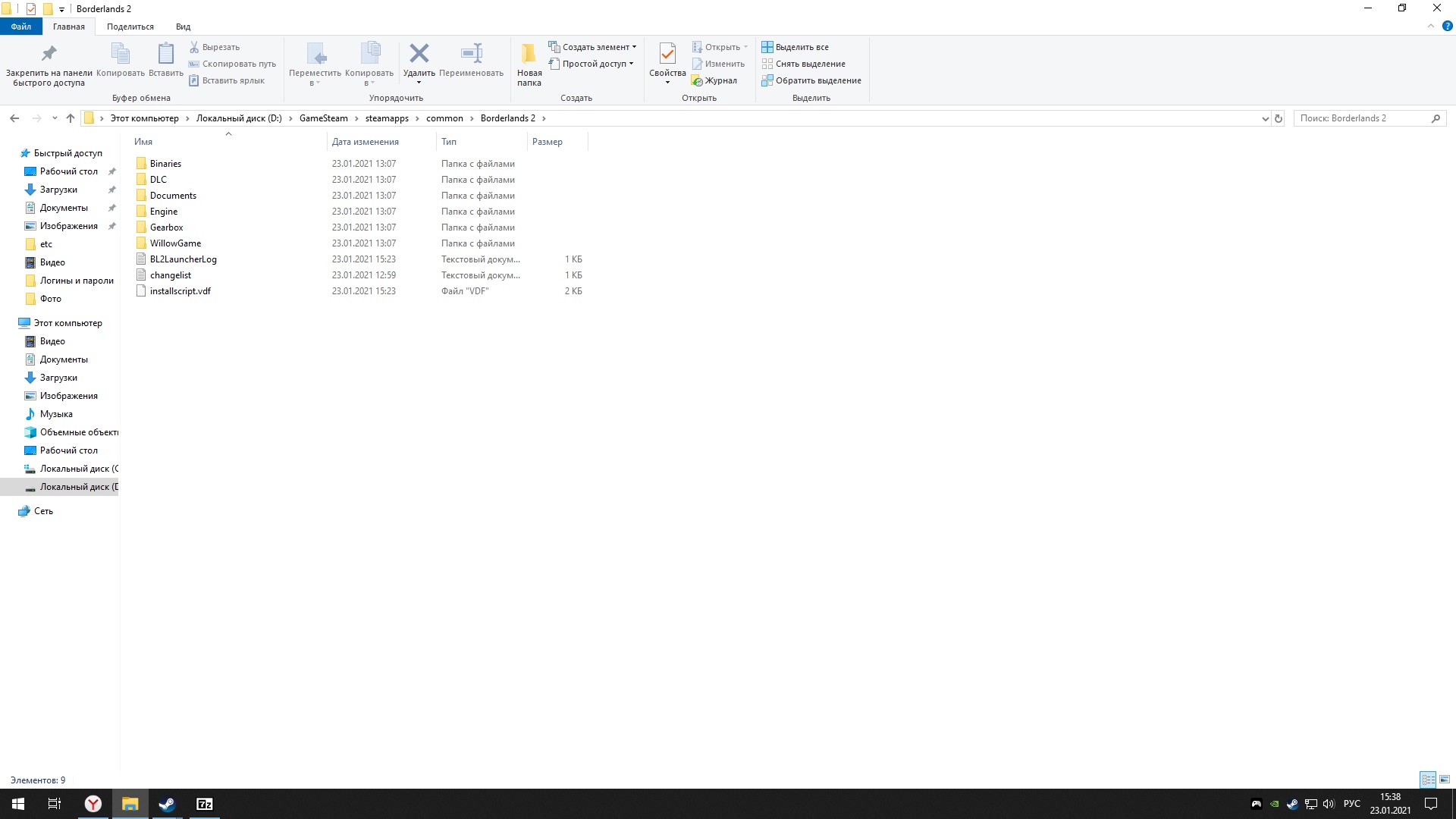Click Open (Открыть) in ribbon
1456x819 pixels.
pos(720,47)
